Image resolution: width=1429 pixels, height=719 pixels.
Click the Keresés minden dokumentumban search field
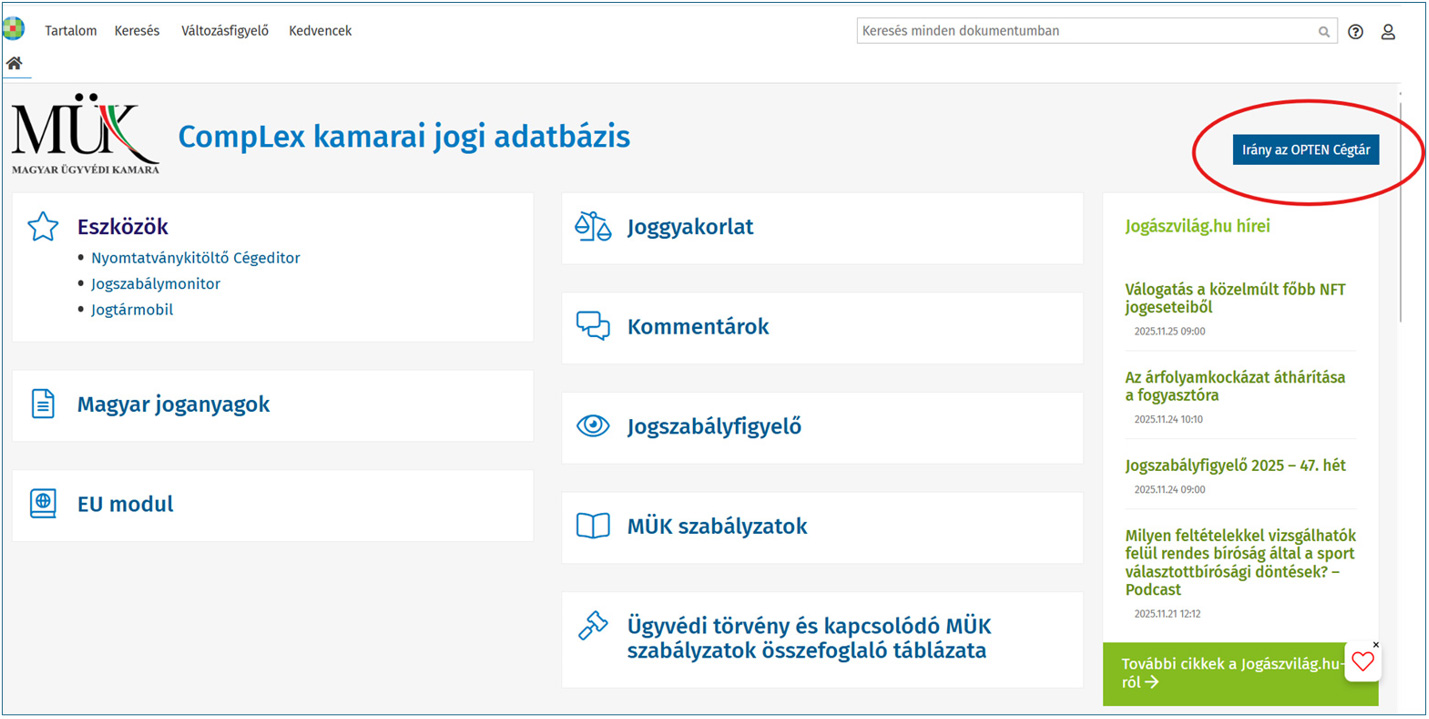pos(1085,31)
